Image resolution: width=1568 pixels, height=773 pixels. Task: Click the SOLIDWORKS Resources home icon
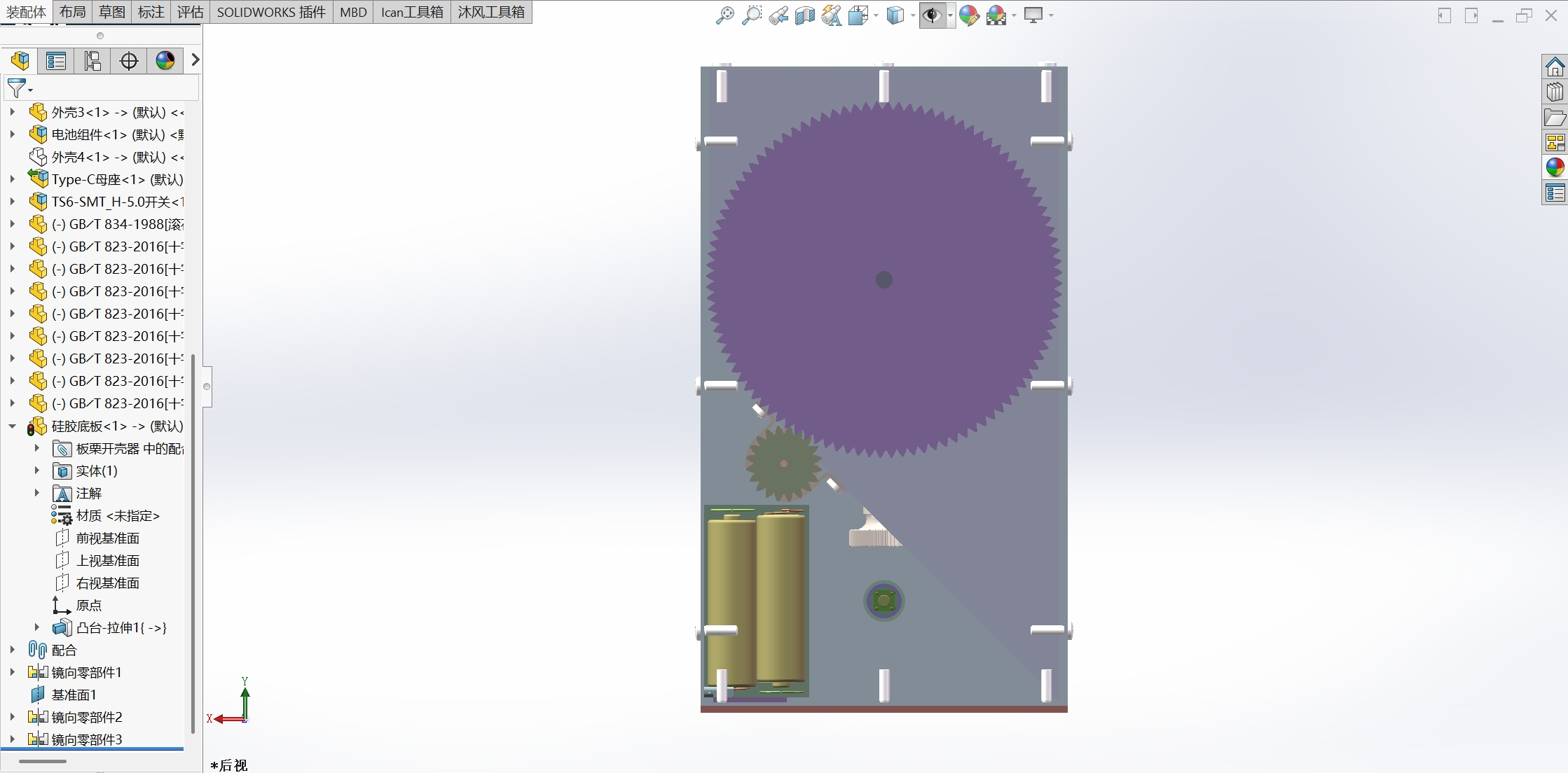(x=1555, y=67)
